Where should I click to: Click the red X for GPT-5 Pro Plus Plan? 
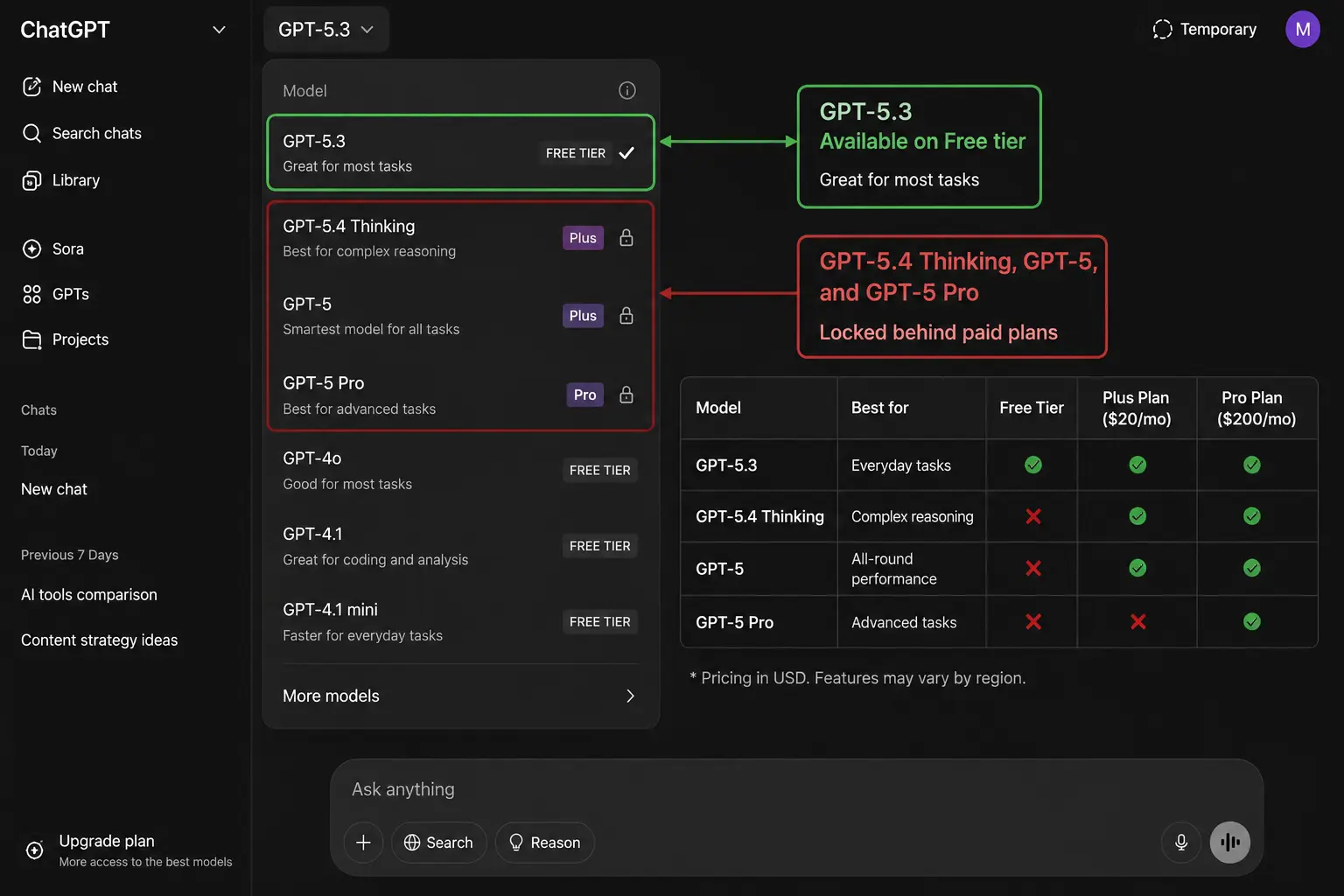pyautogui.click(x=1137, y=621)
